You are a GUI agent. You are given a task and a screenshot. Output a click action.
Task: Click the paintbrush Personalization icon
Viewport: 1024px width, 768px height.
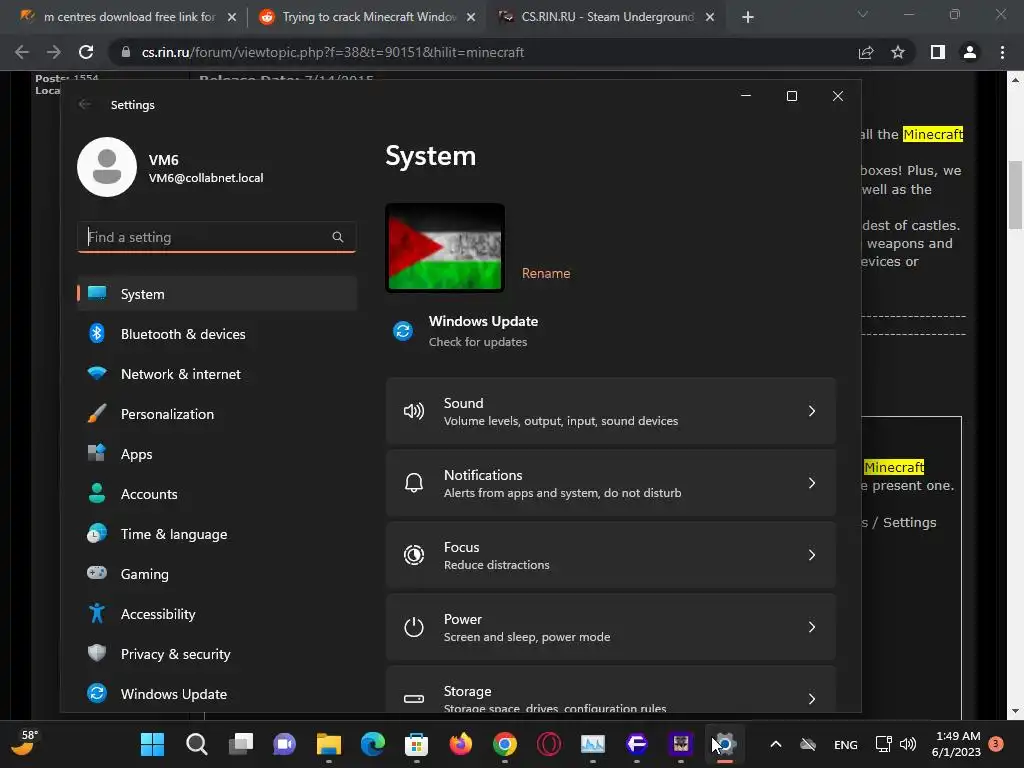[97, 413]
